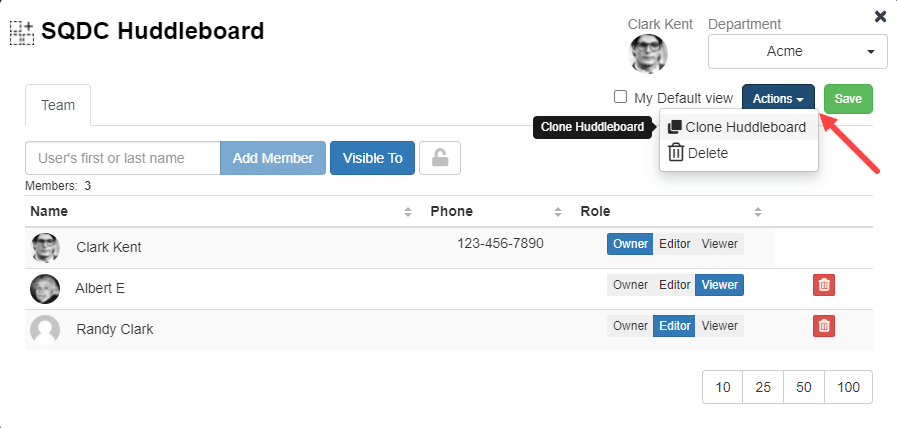
Task: Remove Randy Clark with red trash icon
Action: coord(824,326)
